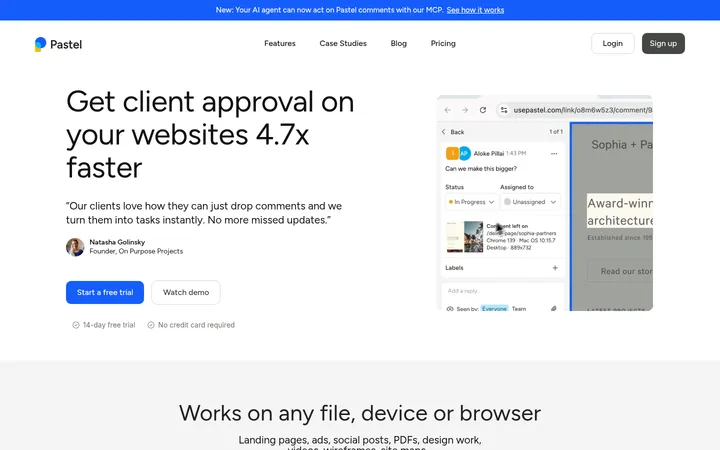Click the checkmark icon beside 14-day free trial
The image size is (720, 450).
click(76, 325)
